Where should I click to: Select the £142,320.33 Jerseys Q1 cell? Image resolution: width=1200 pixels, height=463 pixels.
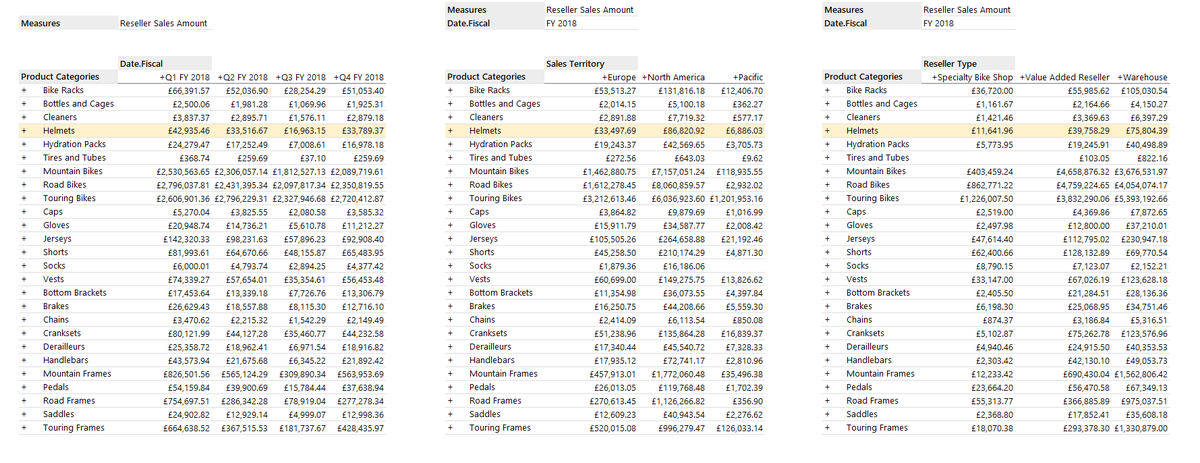185,239
